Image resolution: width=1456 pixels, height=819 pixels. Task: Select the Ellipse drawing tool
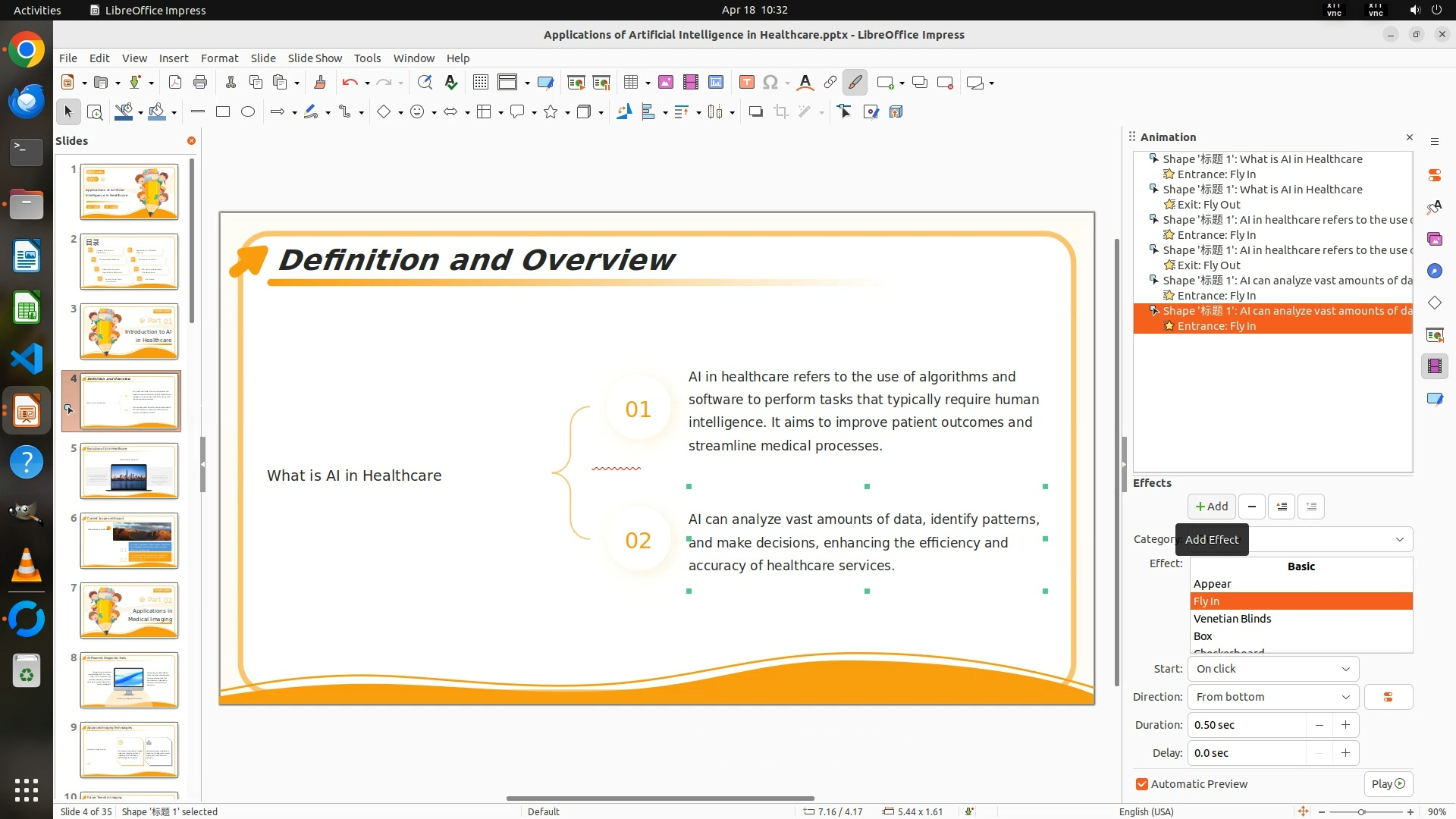coord(248,112)
